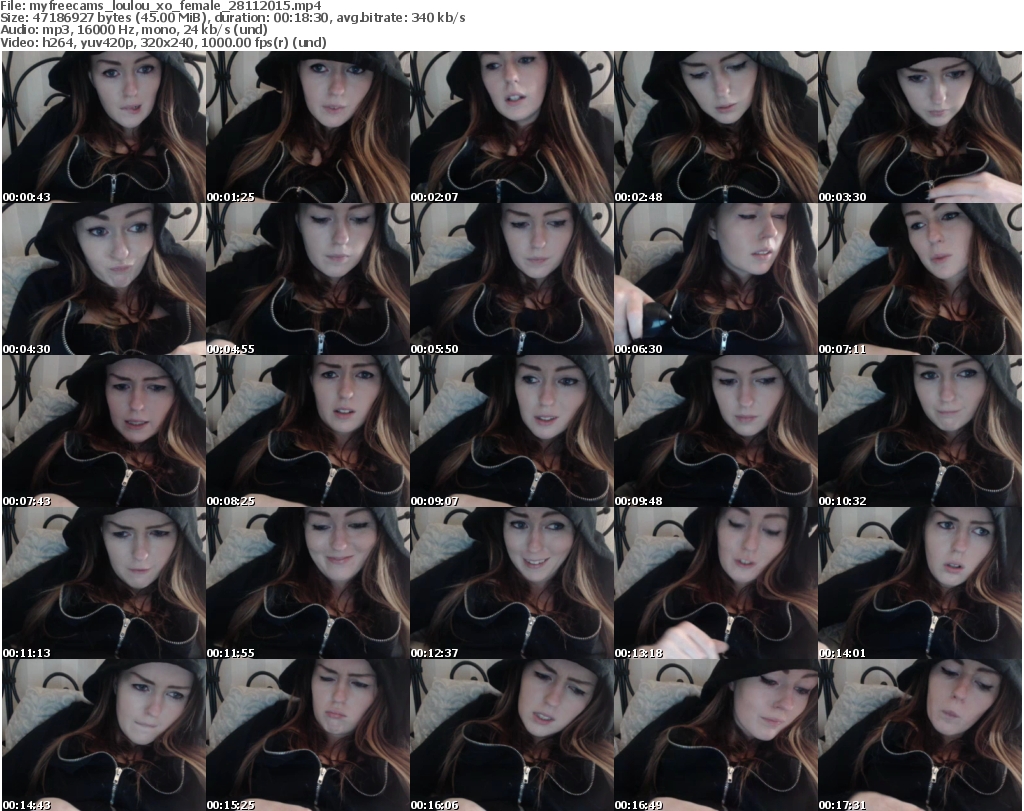The image size is (1024, 811).
Task: Click the frame stamped 00:14:43
Action: click(104, 735)
